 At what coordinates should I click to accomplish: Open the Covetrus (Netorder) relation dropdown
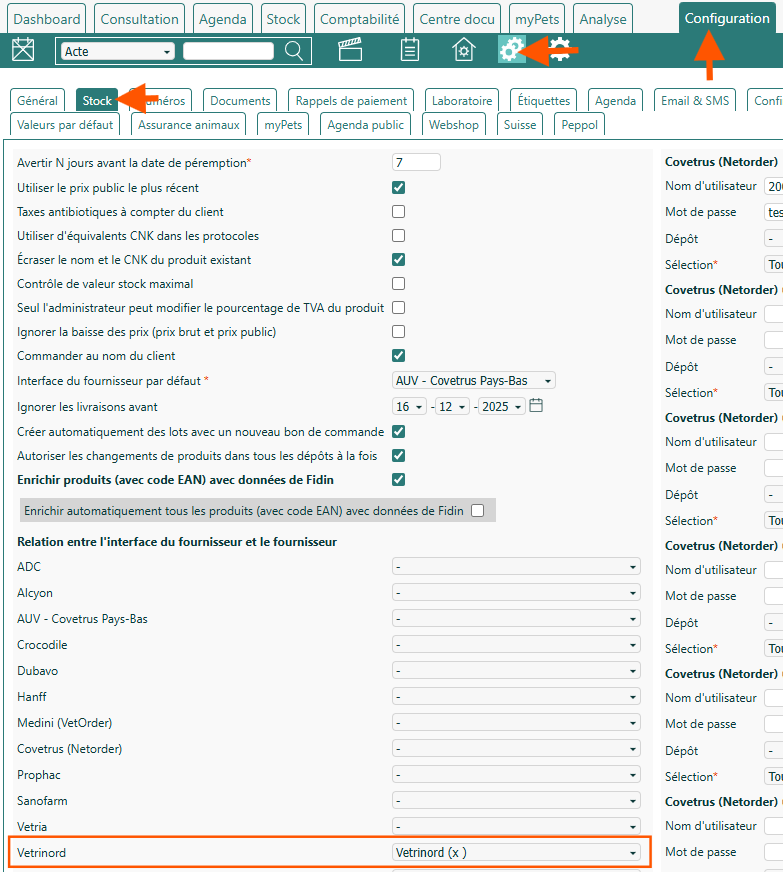[516, 749]
